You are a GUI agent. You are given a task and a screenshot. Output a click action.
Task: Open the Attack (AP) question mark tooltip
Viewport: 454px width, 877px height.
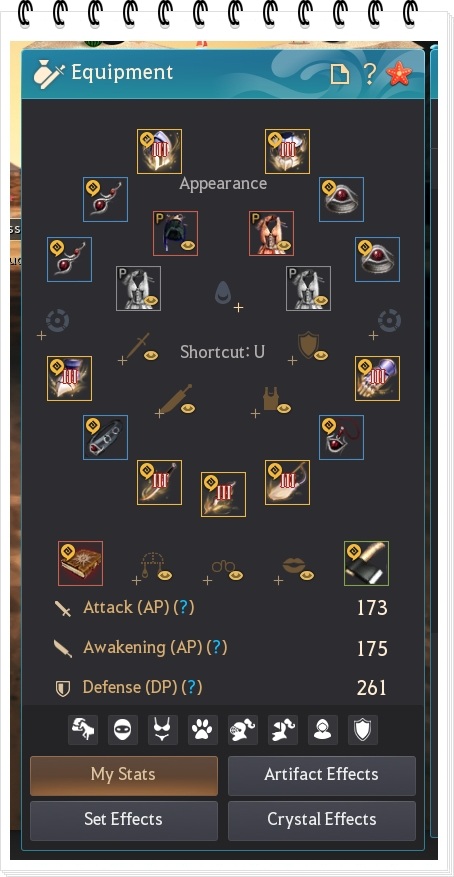click(x=184, y=607)
